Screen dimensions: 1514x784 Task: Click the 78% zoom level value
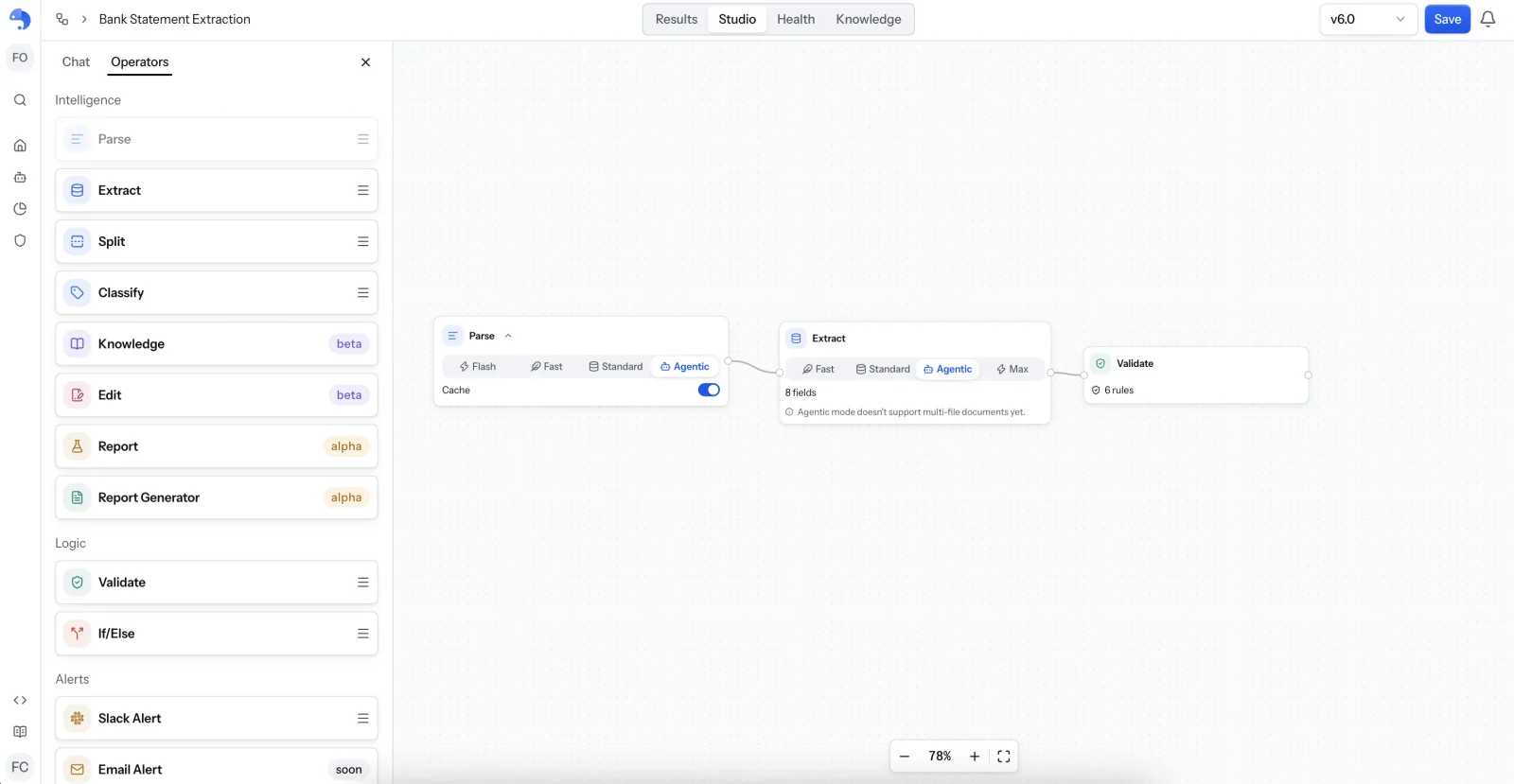pyautogui.click(x=940, y=757)
